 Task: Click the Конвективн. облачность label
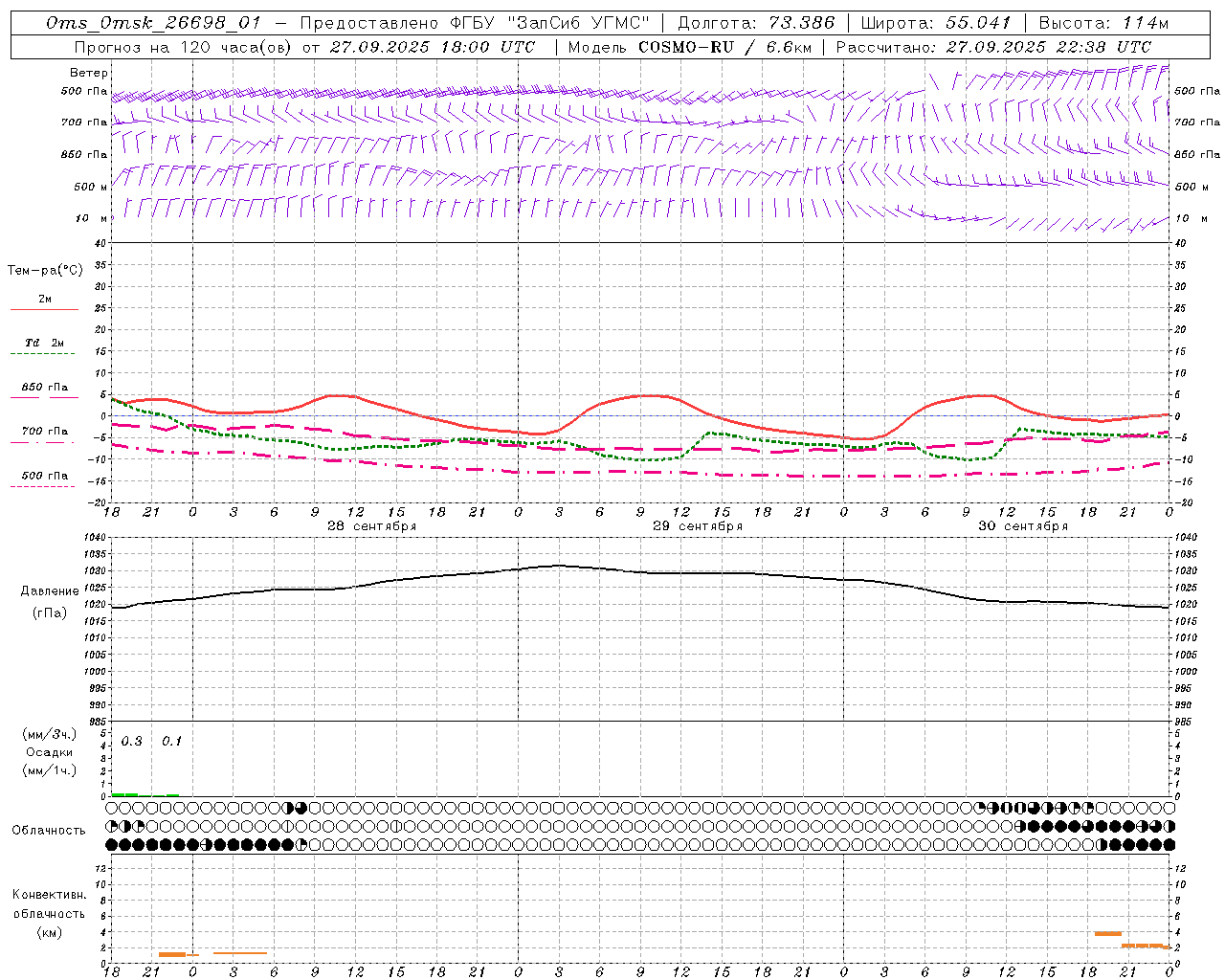[49, 904]
